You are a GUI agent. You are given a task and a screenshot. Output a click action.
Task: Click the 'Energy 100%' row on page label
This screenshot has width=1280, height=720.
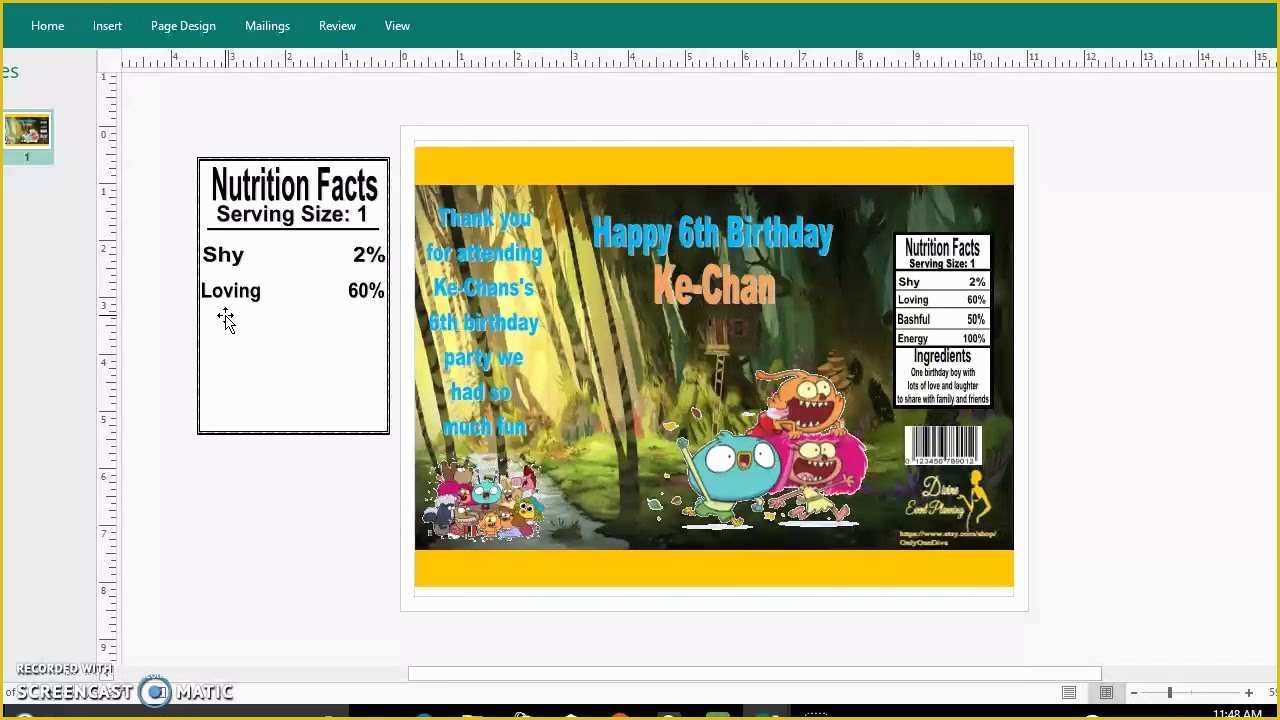pos(941,338)
